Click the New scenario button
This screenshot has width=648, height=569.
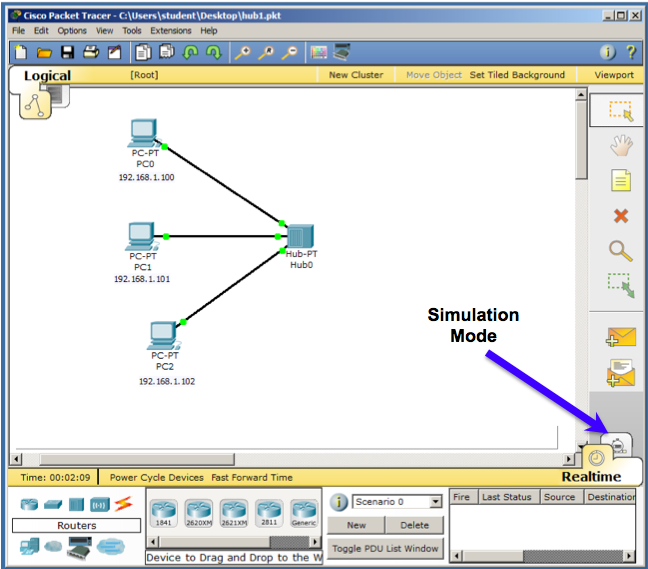tap(356, 525)
